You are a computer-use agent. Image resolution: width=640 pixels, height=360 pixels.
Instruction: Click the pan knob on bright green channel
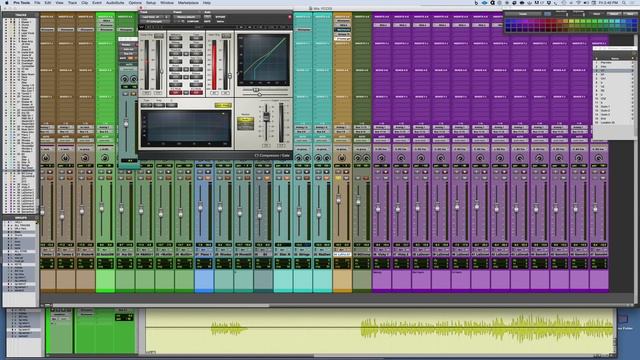pos(105,158)
